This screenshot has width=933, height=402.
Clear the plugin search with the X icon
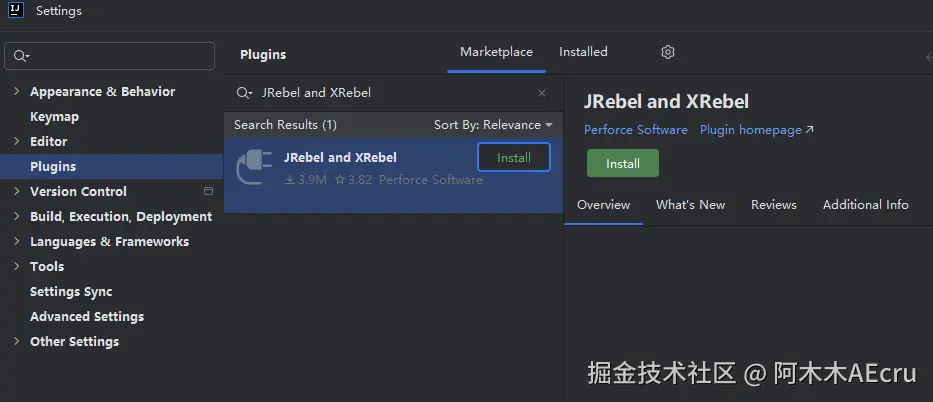[x=541, y=93]
